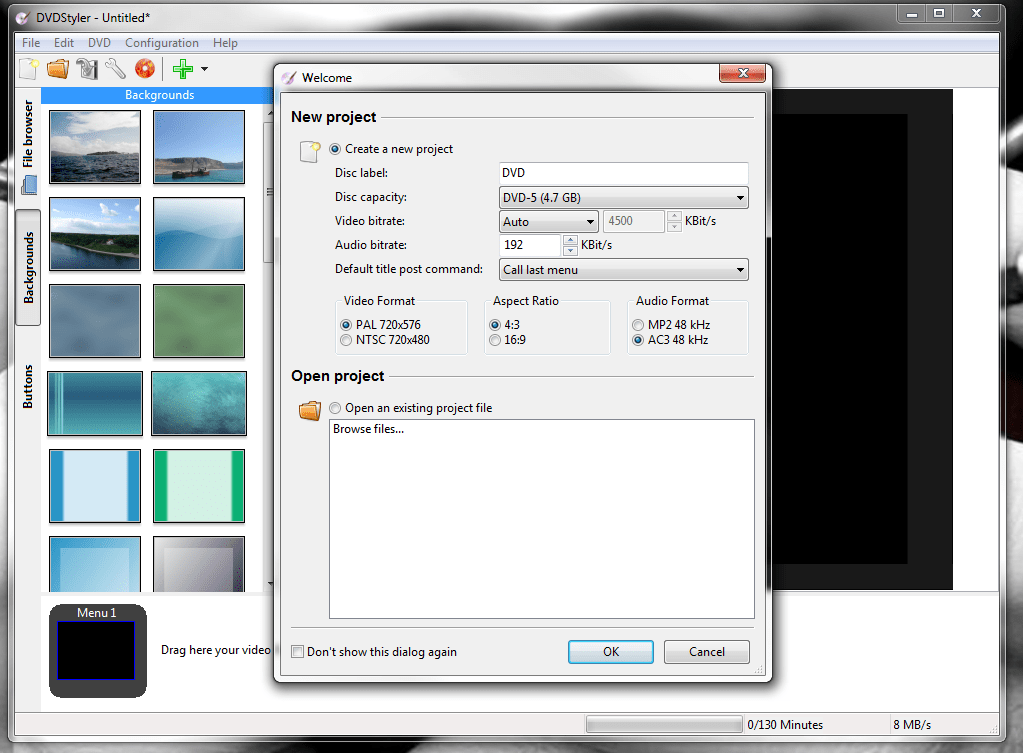
Task: Open a project file via the folder toolbar icon
Action: 57,68
